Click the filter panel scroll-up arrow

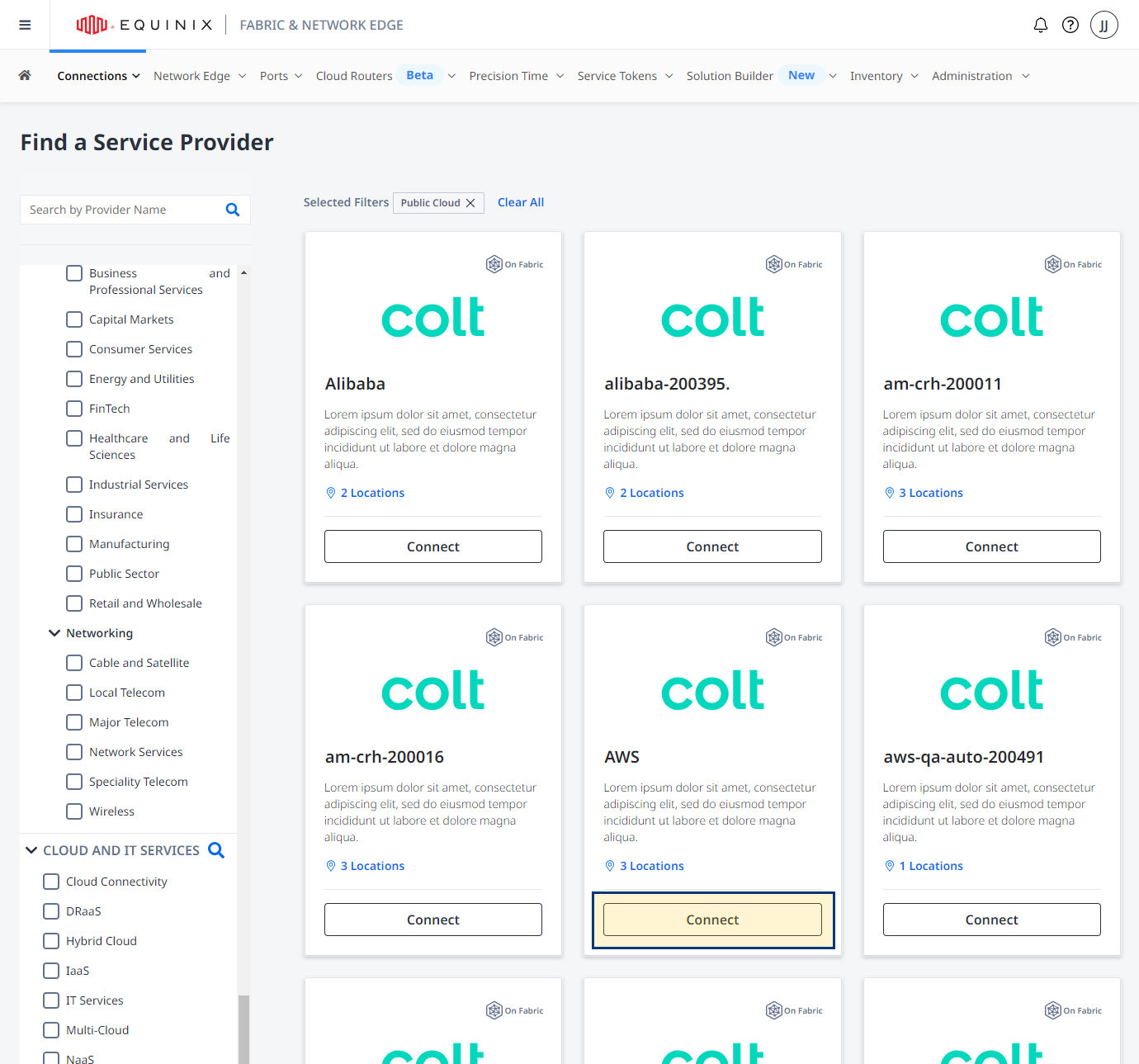(243, 272)
